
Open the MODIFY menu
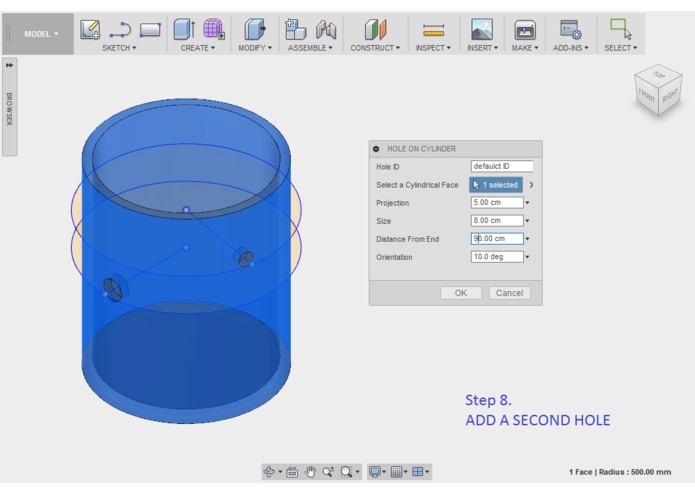click(x=255, y=48)
